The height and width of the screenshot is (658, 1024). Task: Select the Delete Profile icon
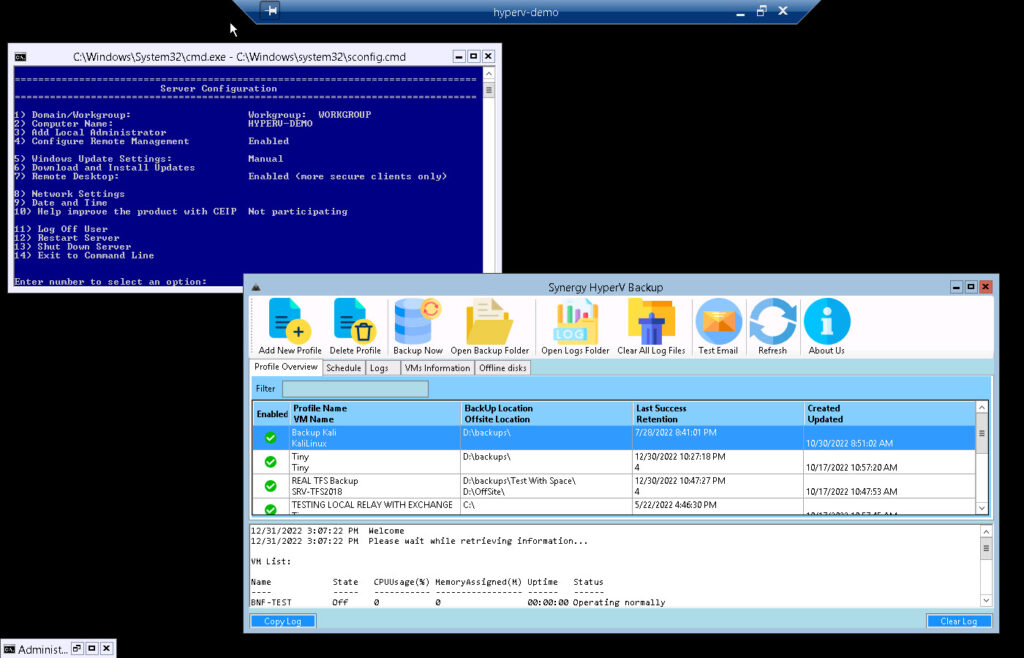356,320
